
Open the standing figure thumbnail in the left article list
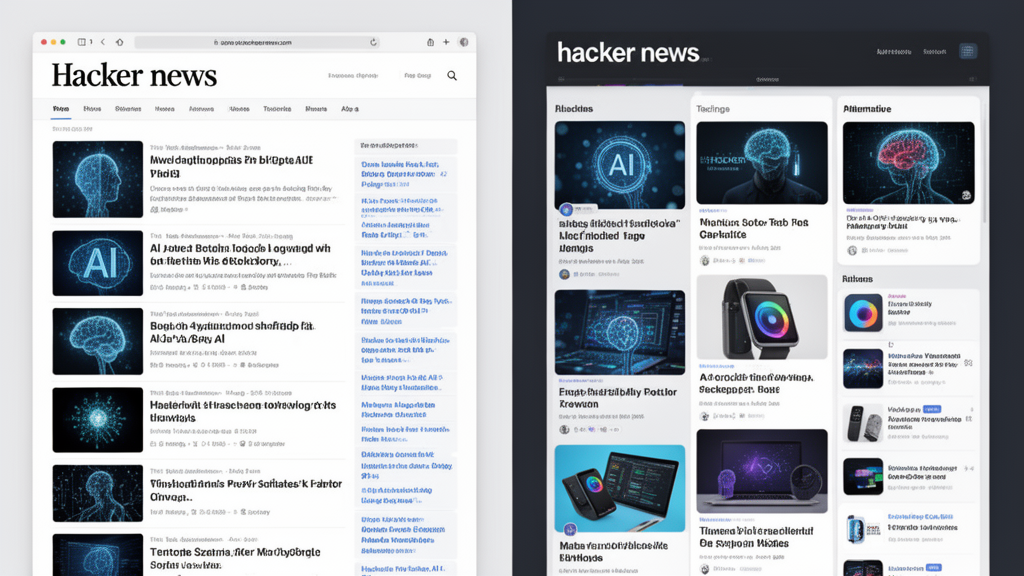[x=97, y=493]
